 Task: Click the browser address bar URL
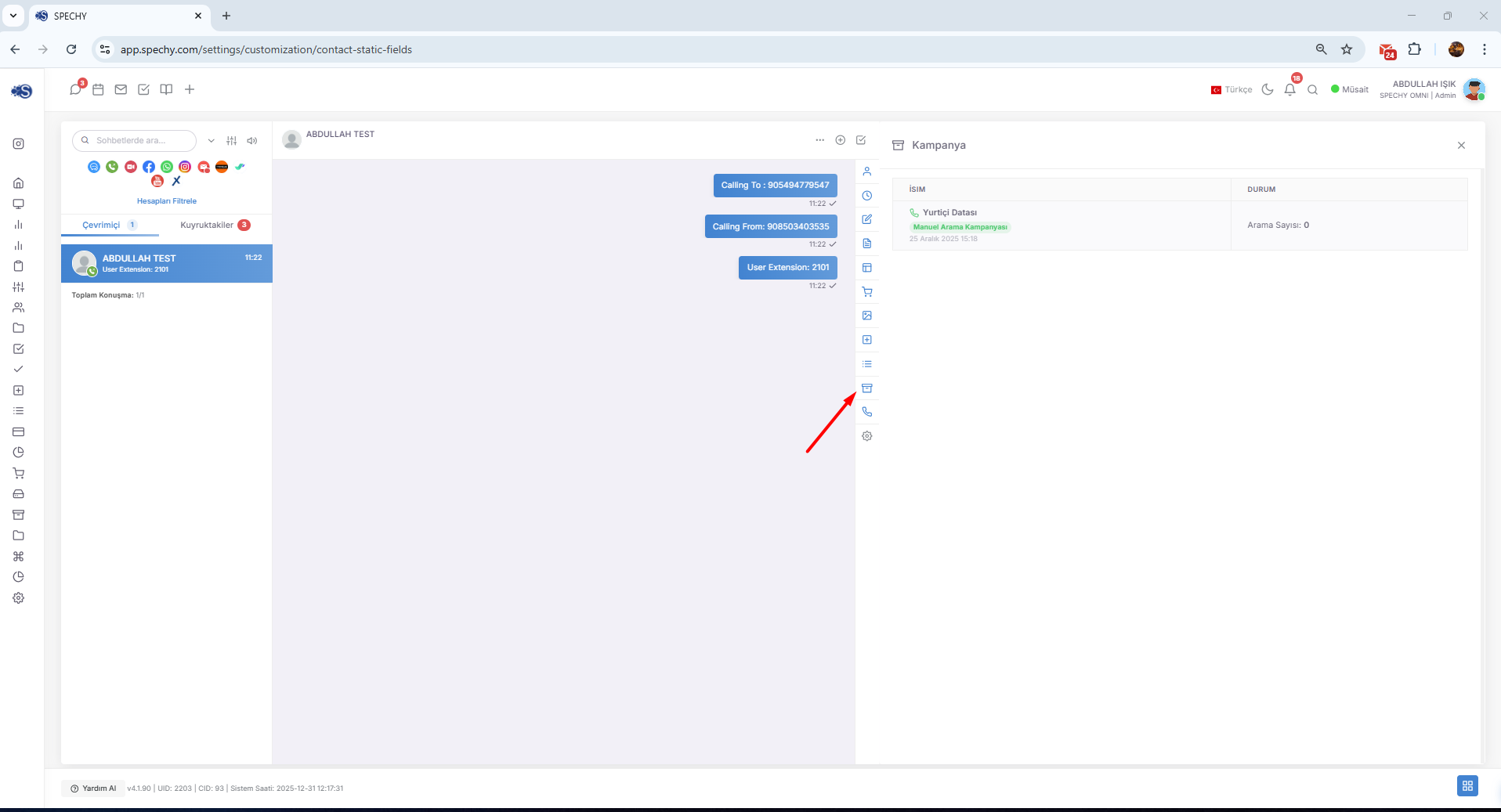tap(266, 49)
